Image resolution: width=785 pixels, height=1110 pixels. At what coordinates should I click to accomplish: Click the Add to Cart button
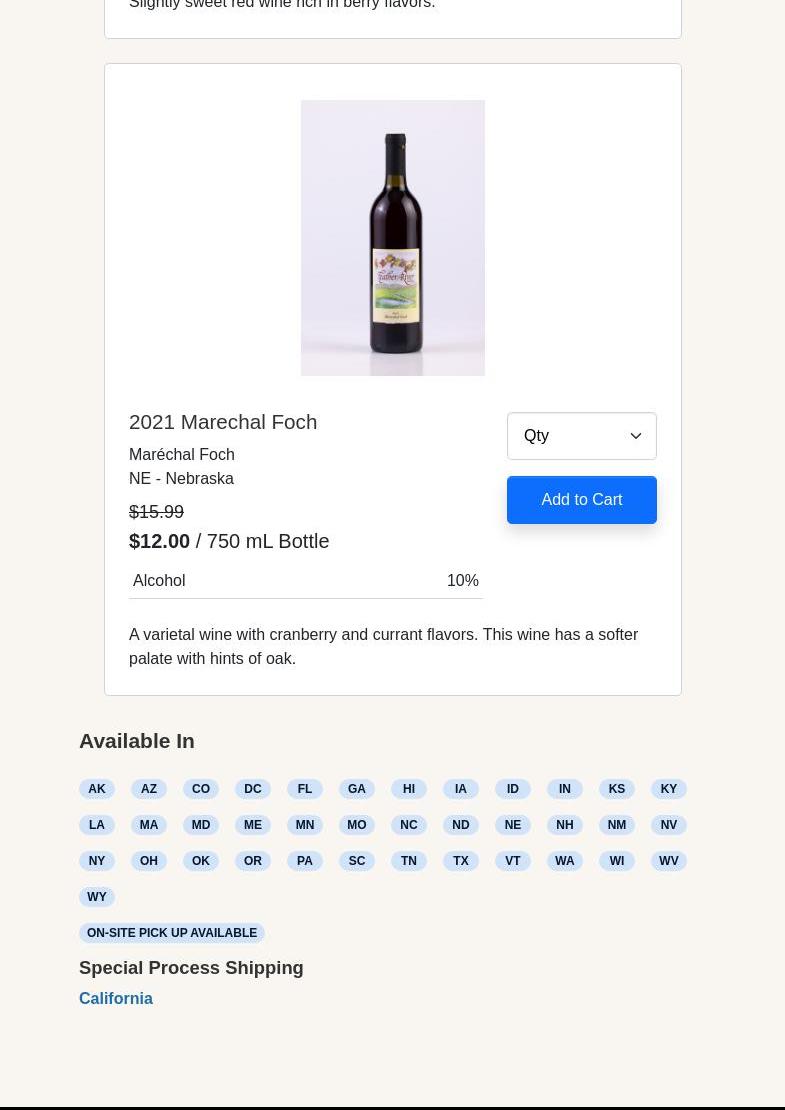tap(581, 500)
